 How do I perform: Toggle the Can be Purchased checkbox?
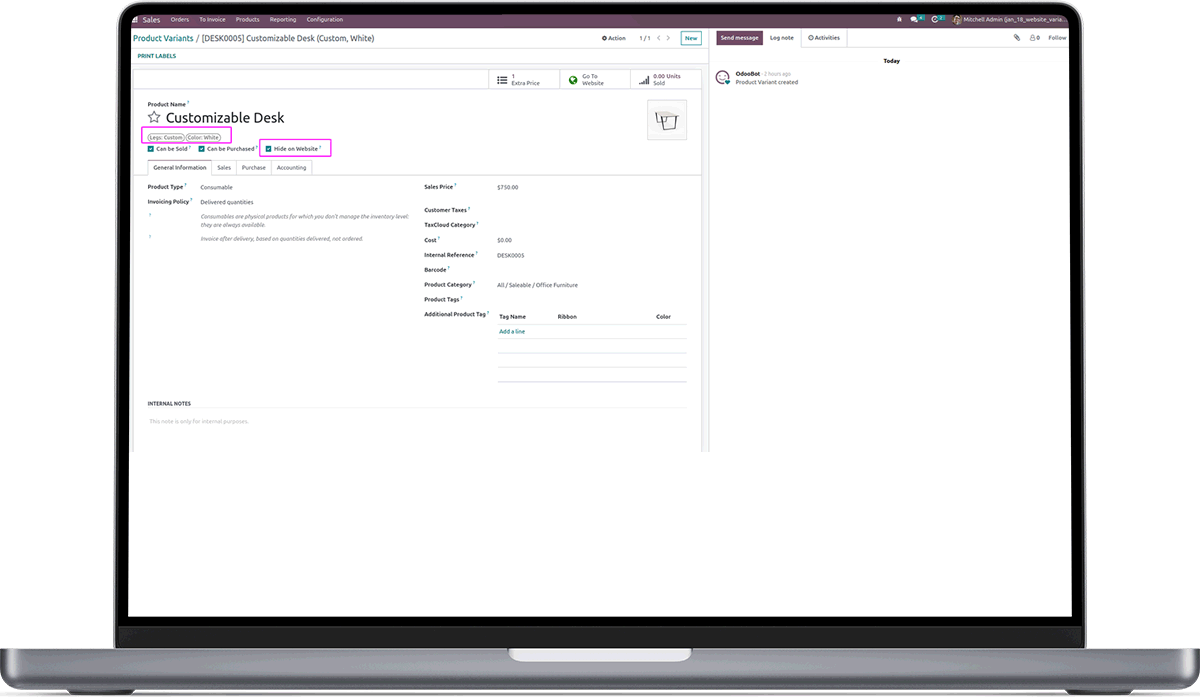[x=202, y=149]
